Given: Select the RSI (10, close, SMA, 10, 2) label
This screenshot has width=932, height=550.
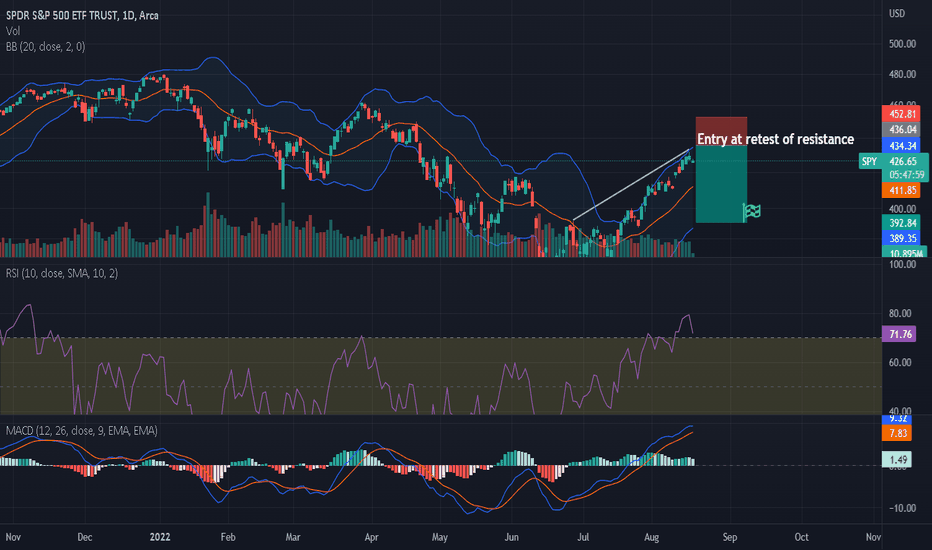Looking at the screenshot, I should click(62, 274).
